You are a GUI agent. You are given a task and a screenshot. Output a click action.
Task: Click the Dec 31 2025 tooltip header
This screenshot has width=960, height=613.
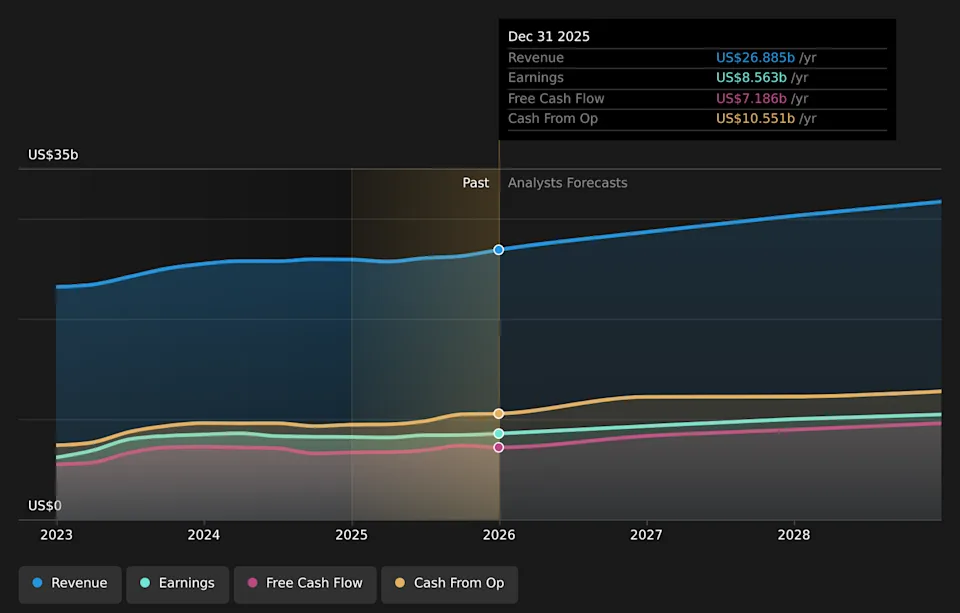(549, 36)
